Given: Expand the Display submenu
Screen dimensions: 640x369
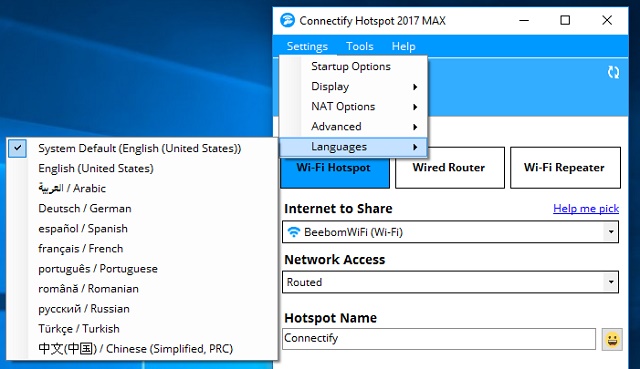Looking at the screenshot, I should [353, 87].
